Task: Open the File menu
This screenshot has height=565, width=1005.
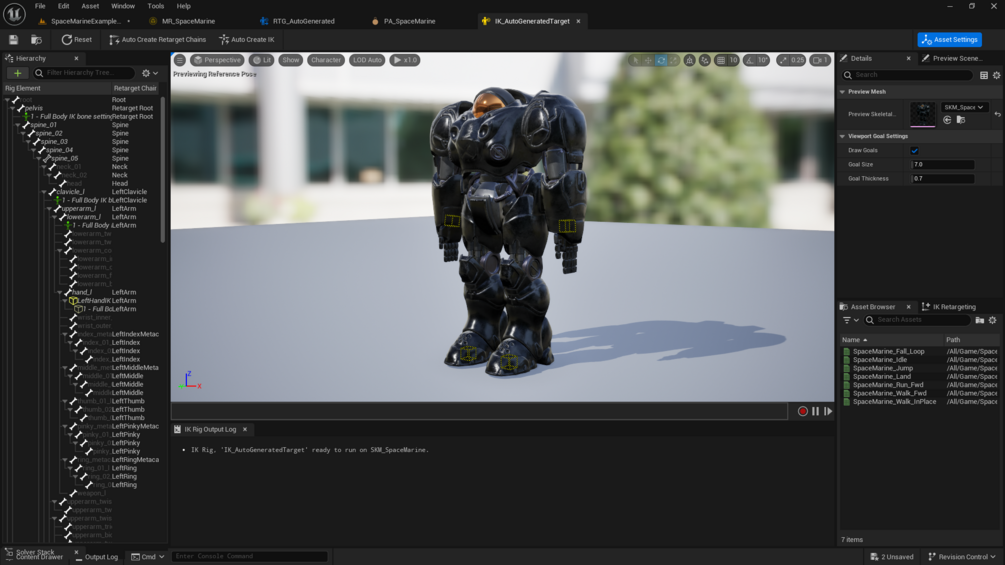Action: pyautogui.click(x=40, y=6)
